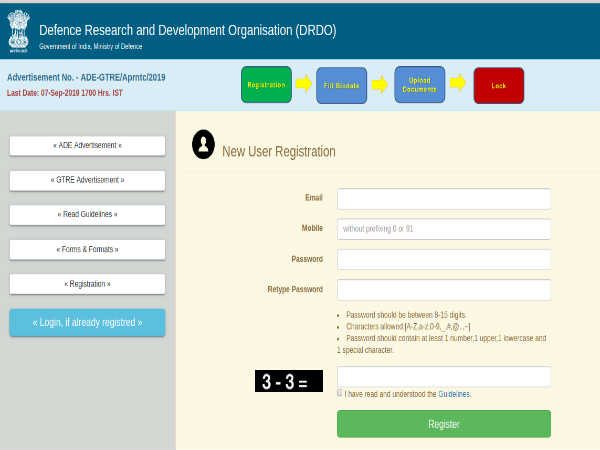Select the Upload Documents step box
The width and height of the screenshot is (600, 450).
(x=419, y=85)
